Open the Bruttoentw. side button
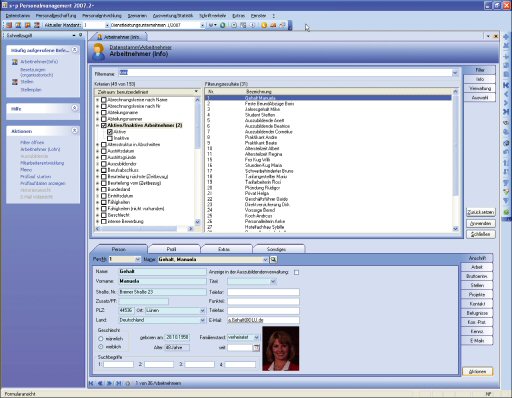 pyautogui.click(x=477, y=276)
